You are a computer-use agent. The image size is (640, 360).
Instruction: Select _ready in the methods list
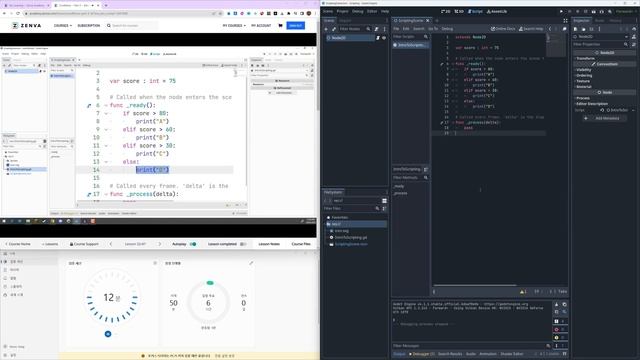click(x=399, y=186)
